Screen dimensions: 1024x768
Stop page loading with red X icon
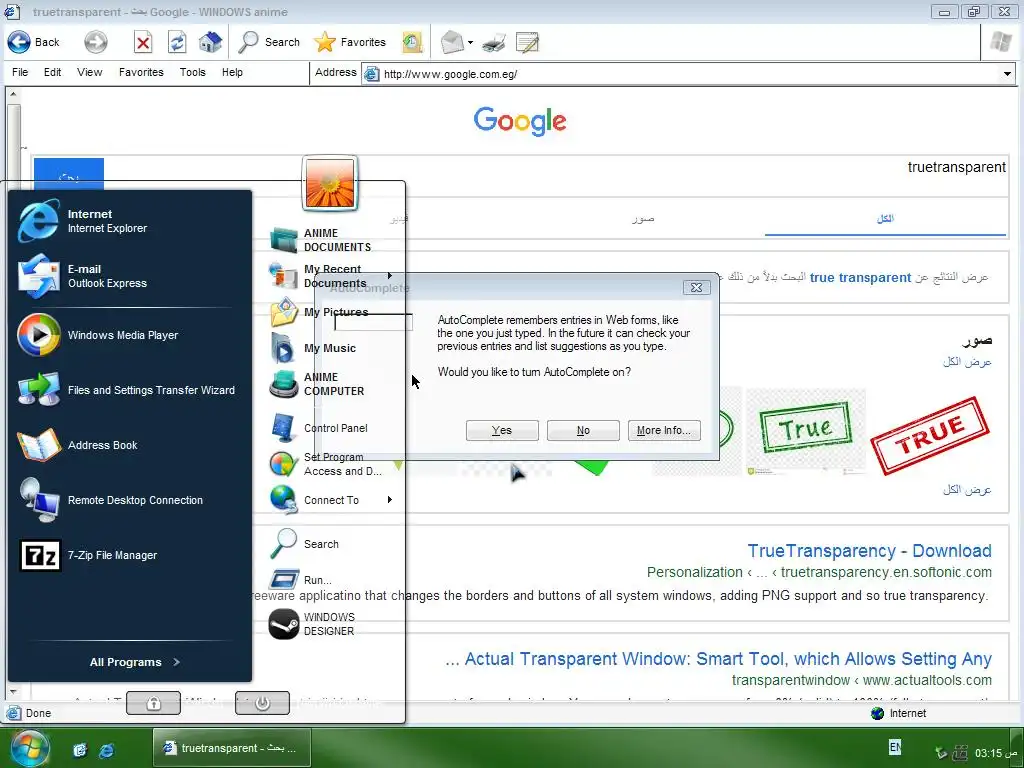point(143,43)
